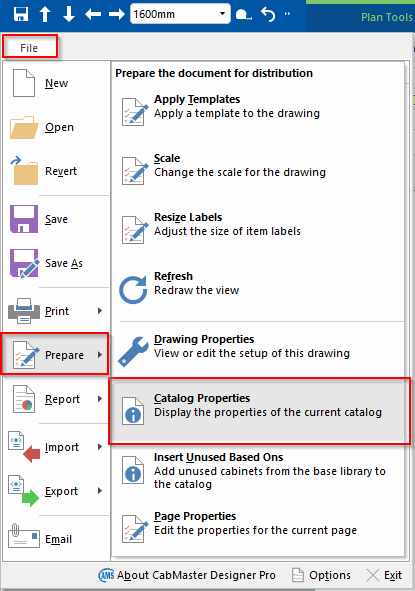Image resolution: width=415 pixels, height=591 pixels.
Task: Click the save floppy disk icon in toolbar
Action: pos(21,14)
